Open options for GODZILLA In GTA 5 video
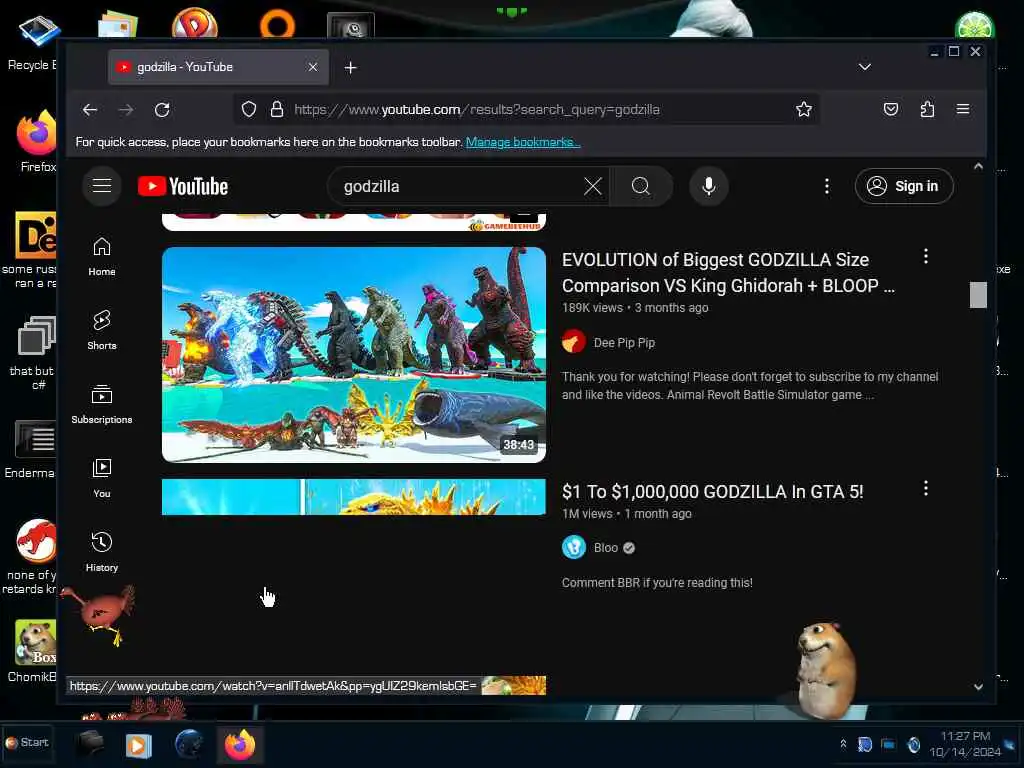 pyautogui.click(x=926, y=488)
